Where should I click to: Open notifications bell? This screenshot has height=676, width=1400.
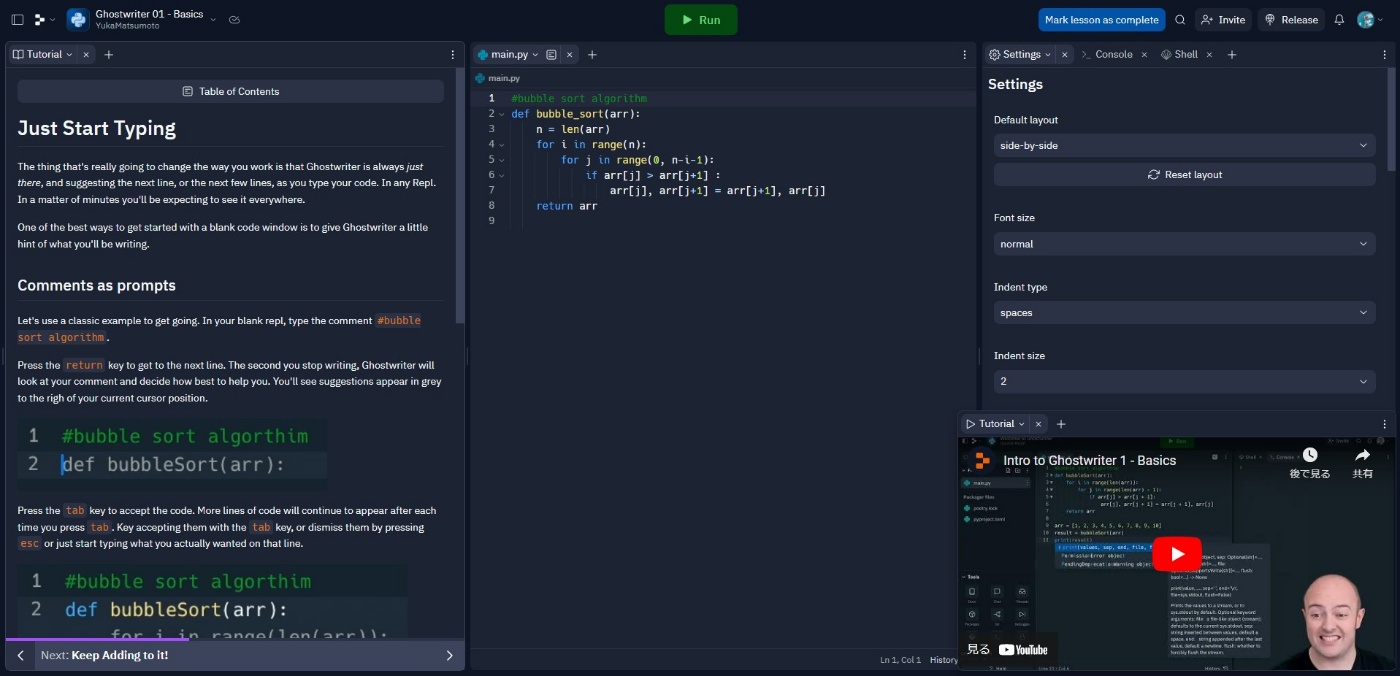1339,19
